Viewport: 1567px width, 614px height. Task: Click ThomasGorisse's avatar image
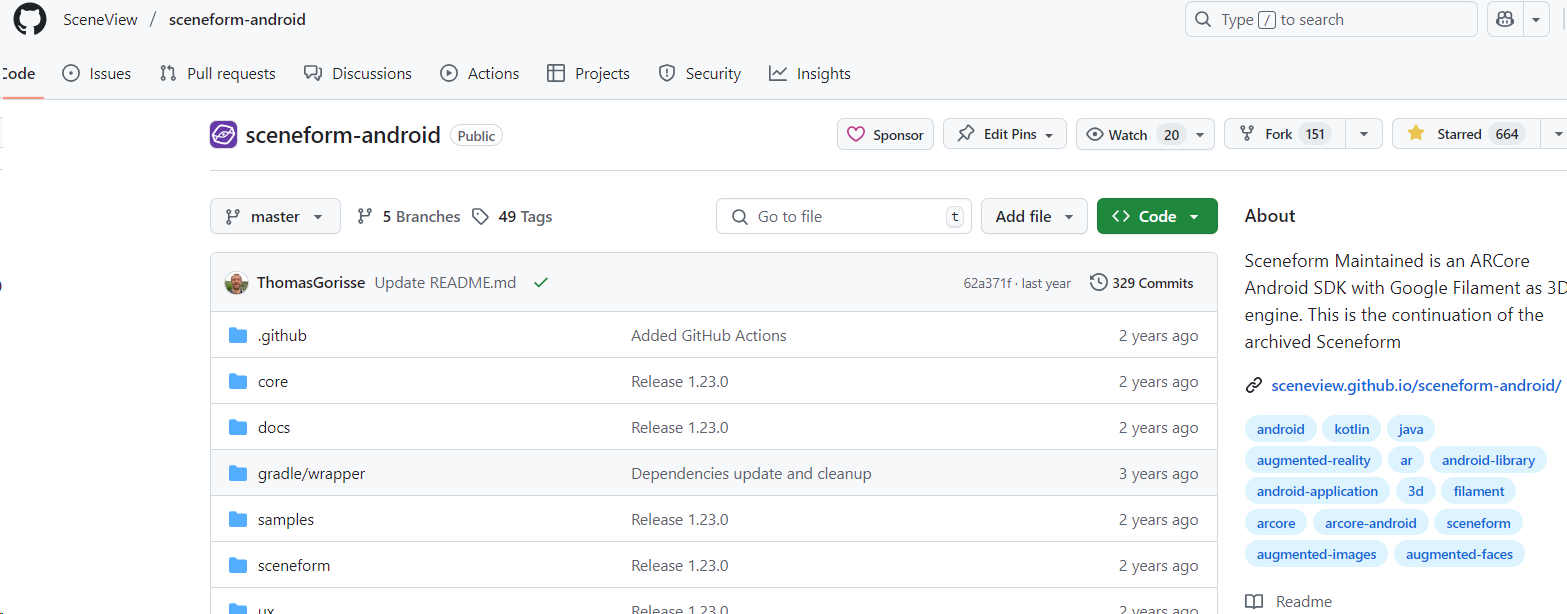click(236, 283)
